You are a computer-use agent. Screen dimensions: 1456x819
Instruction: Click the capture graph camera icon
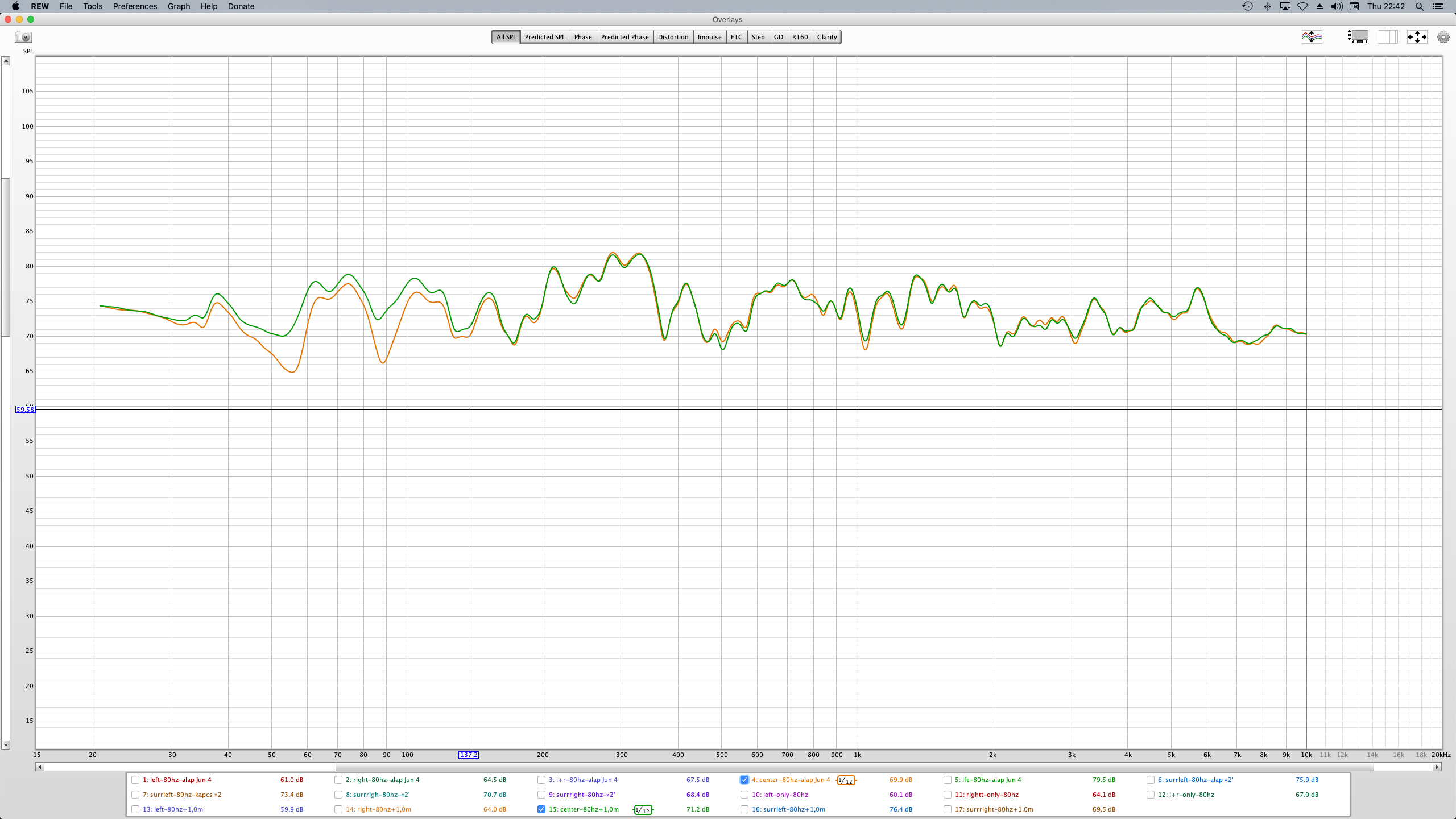pyautogui.click(x=23, y=37)
